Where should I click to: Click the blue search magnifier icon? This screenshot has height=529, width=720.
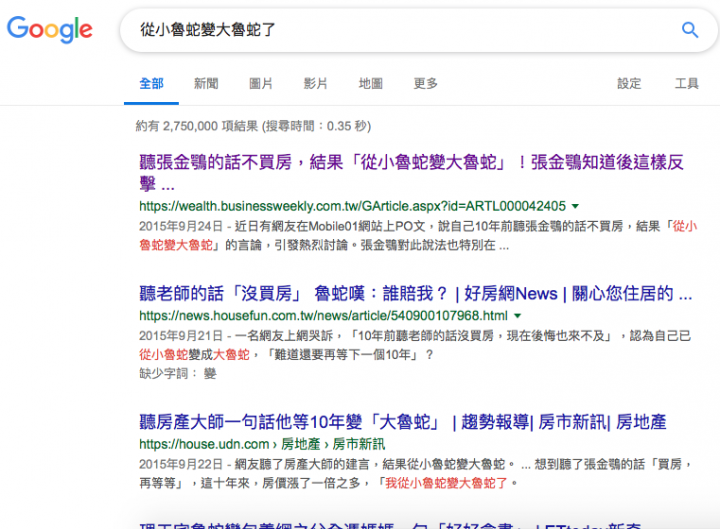690,30
